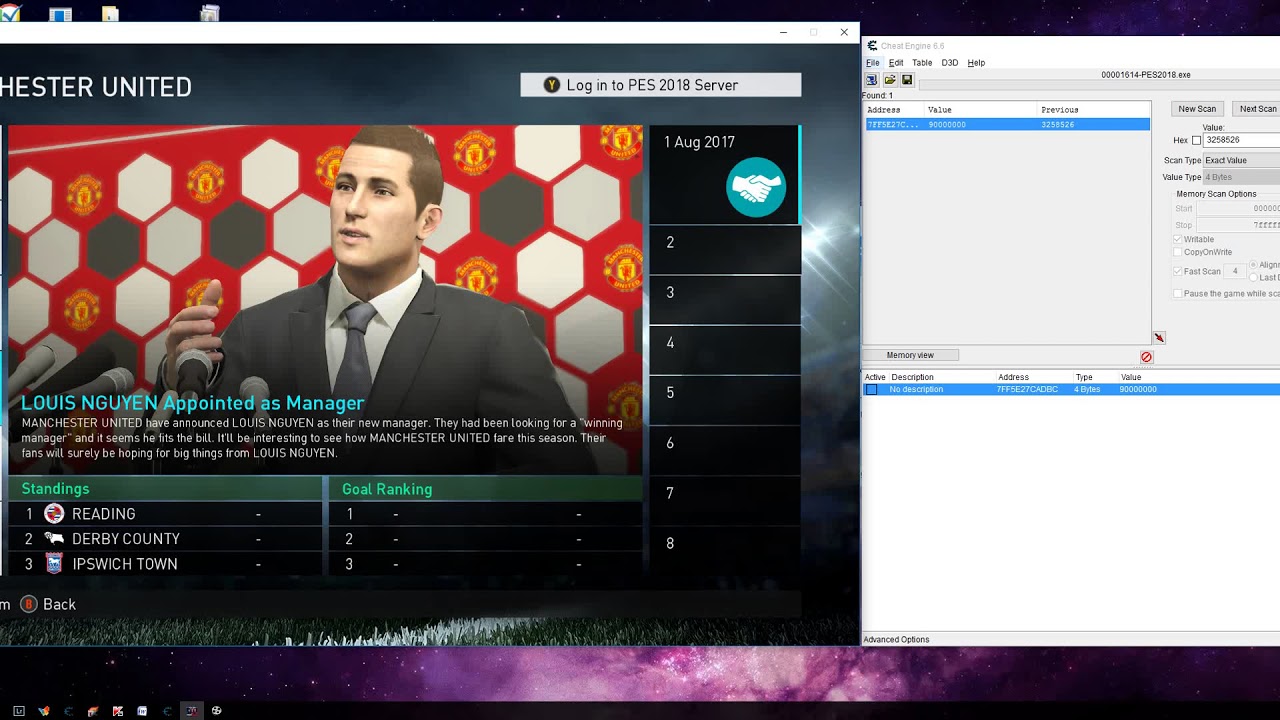1280x720 pixels.
Task: Open the Kaspersky icon in the taskbar
Action: click(x=118, y=711)
